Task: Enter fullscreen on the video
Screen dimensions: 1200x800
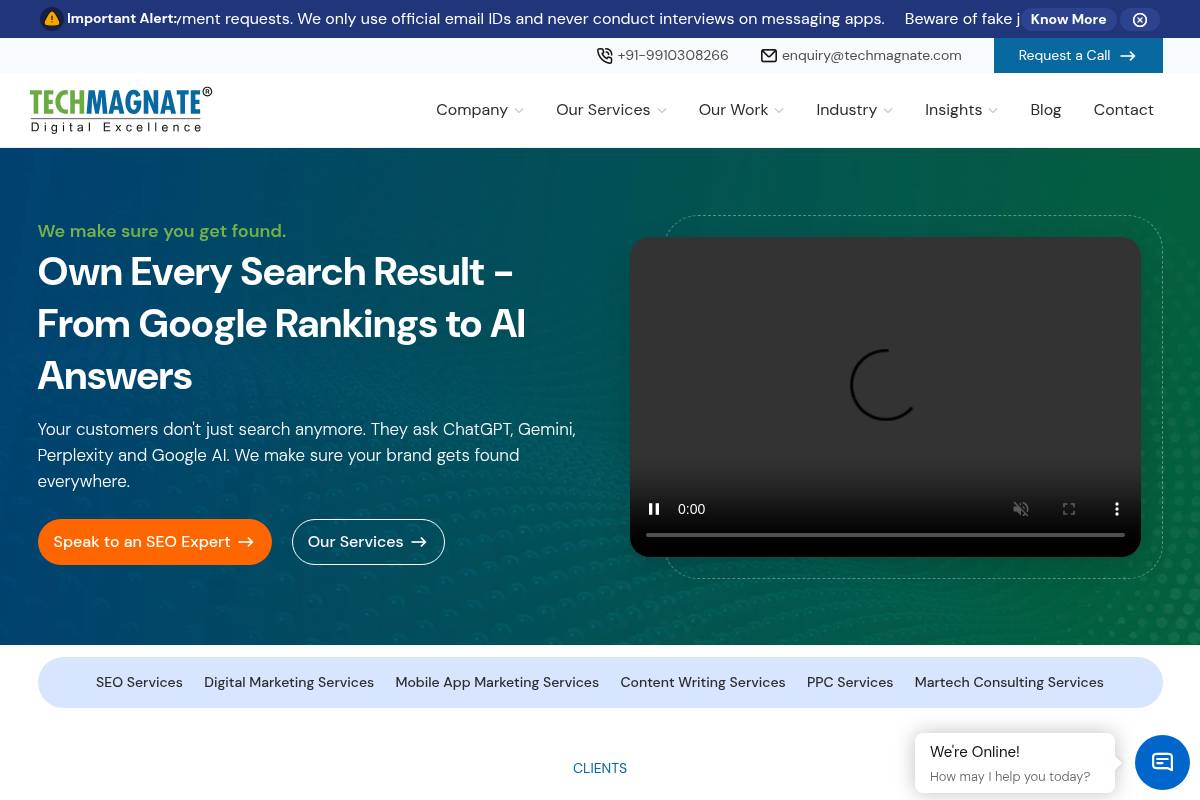Action: tap(1069, 509)
